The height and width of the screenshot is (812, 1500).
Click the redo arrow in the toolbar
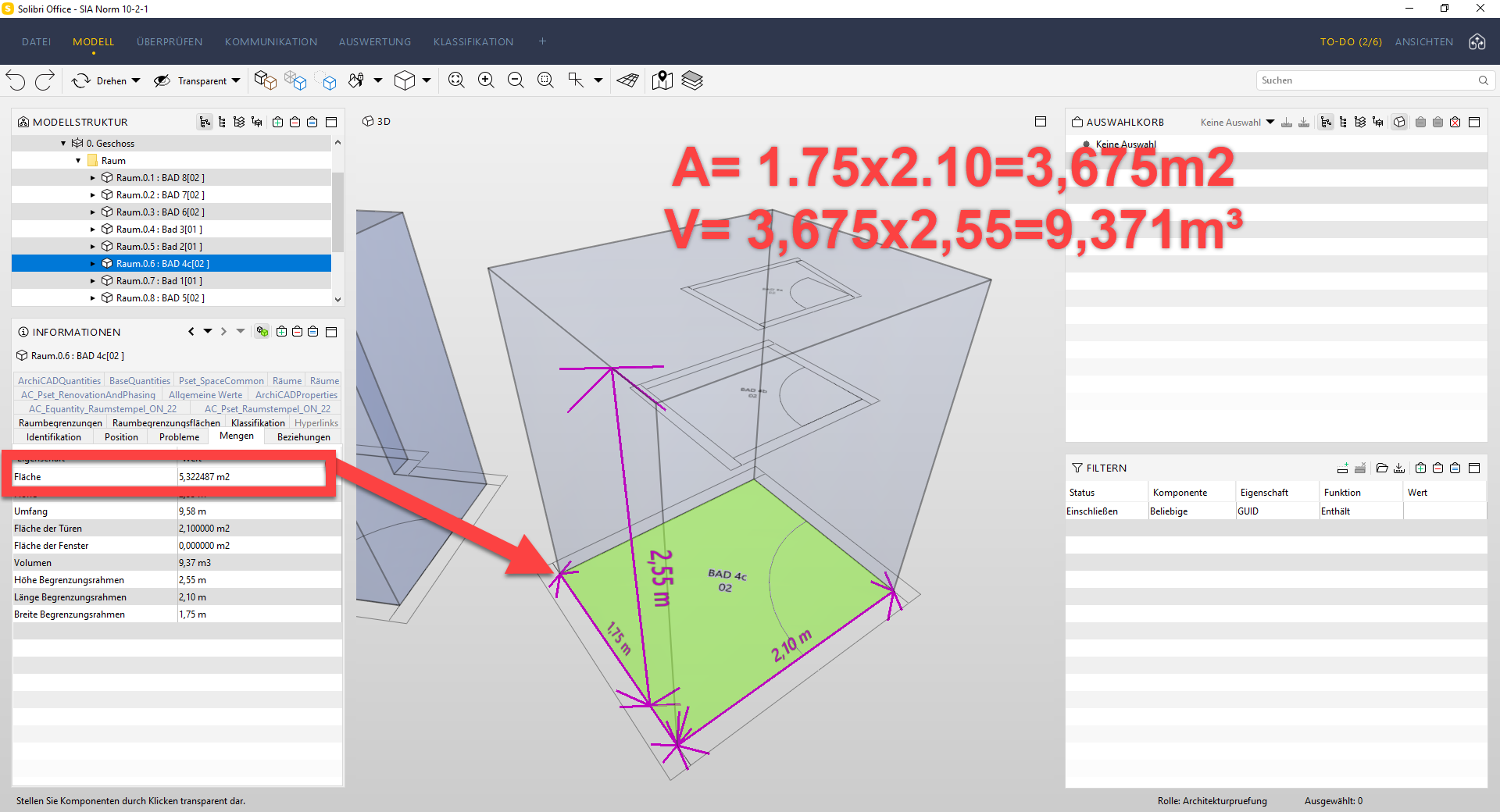[x=45, y=80]
